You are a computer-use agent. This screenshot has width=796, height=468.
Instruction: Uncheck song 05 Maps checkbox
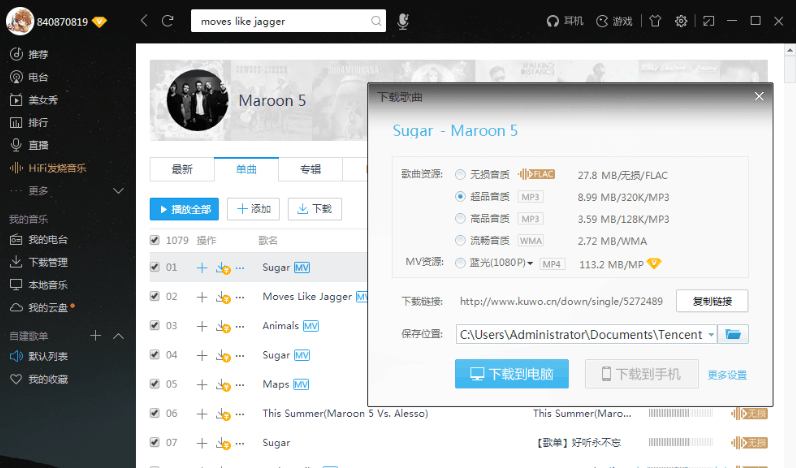coord(155,384)
